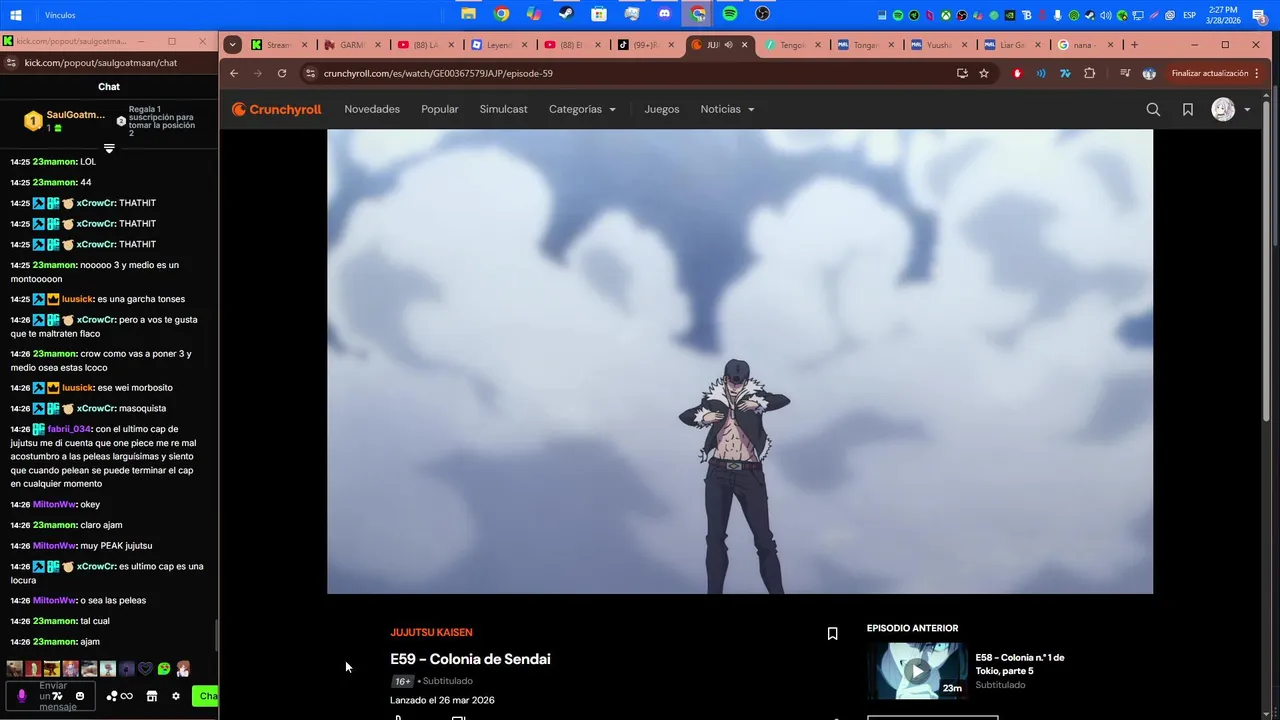The image size is (1280, 720).
Task: Open OBS Studio from the taskbar
Action: point(763,14)
